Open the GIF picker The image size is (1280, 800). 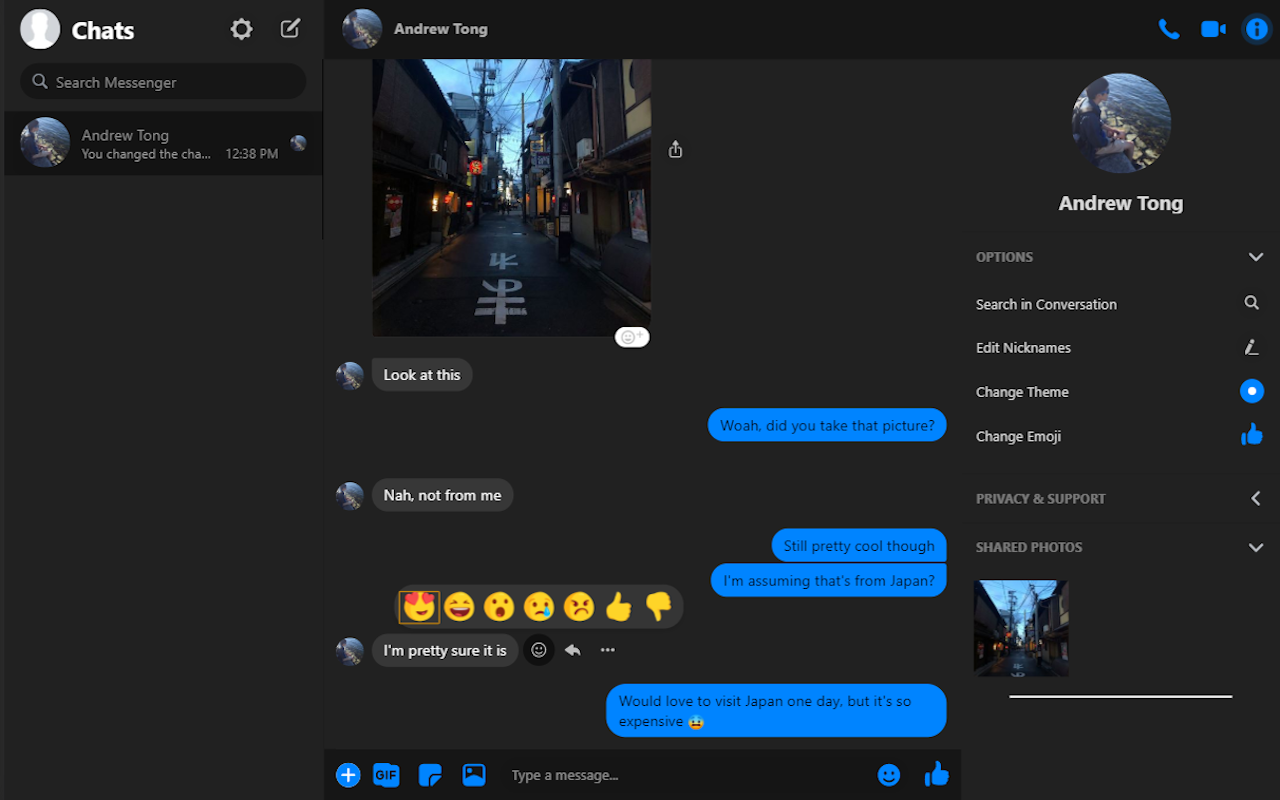(386, 775)
